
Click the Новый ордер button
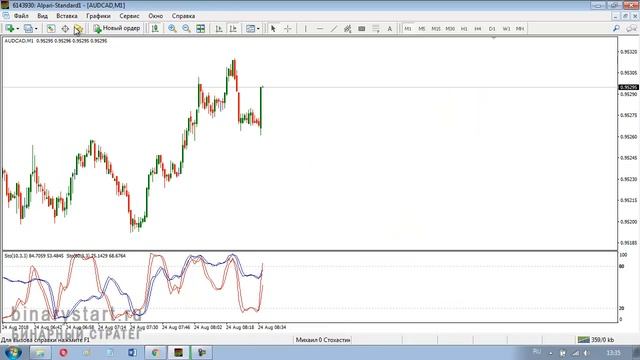click(x=117, y=28)
